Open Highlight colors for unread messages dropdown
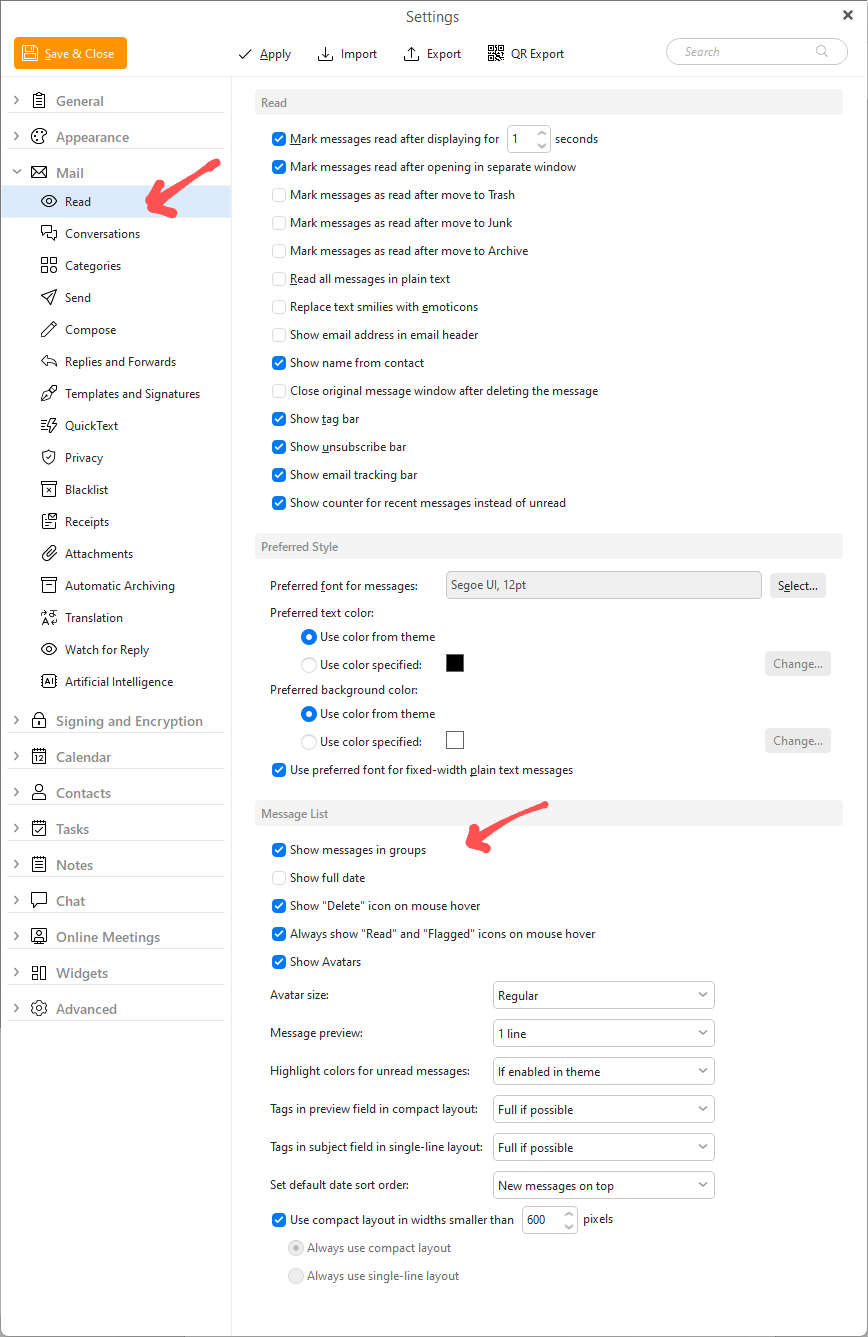Viewport: 868px width, 1337px height. (604, 1071)
